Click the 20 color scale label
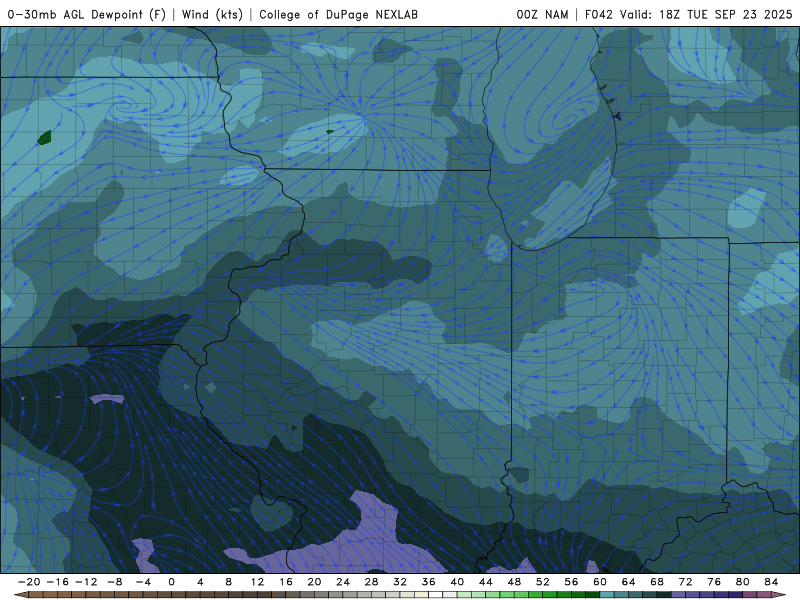This screenshot has width=800, height=600. 314,582
